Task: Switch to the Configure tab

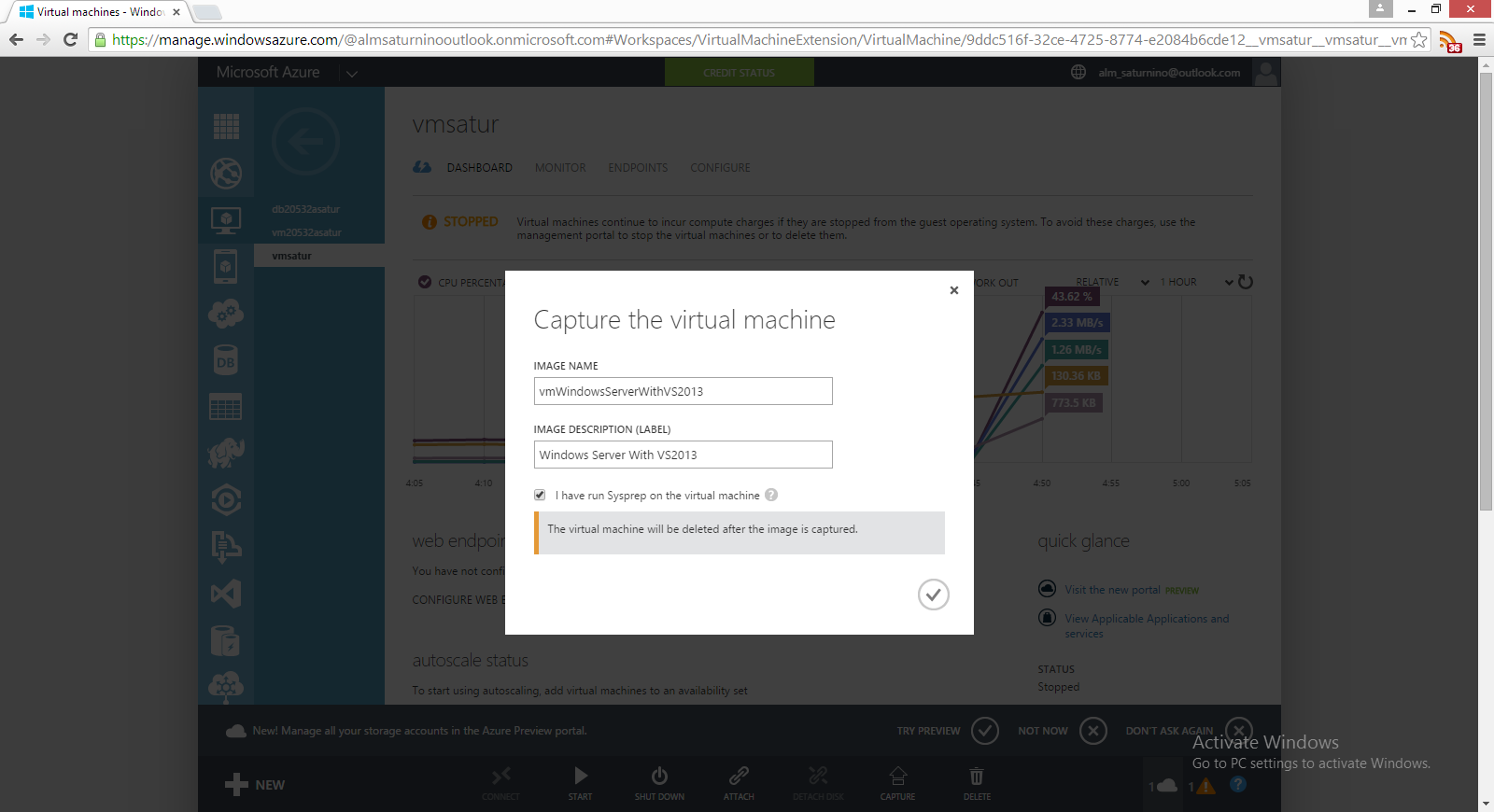Action: 720,168
